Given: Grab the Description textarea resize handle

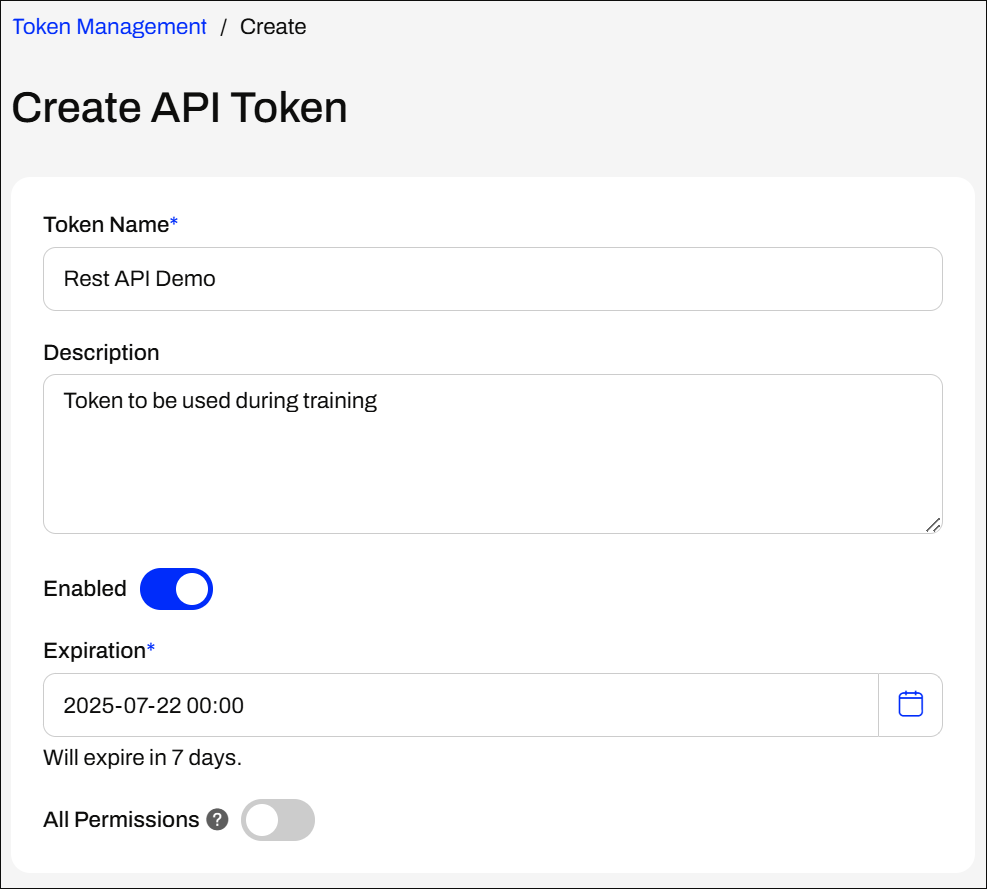Looking at the screenshot, I should tap(933, 525).
